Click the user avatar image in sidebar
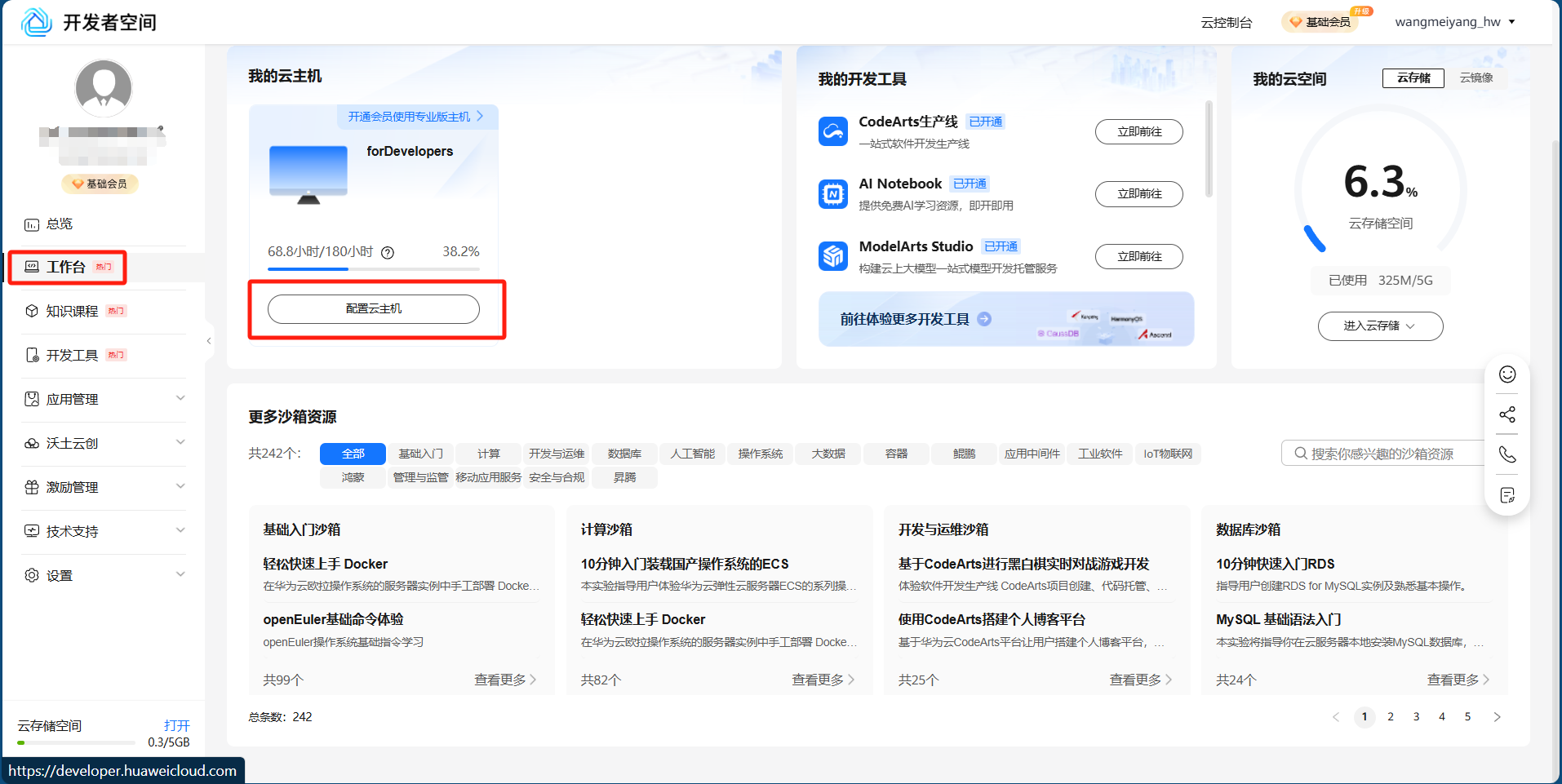The height and width of the screenshot is (784, 1562). pos(104,88)
